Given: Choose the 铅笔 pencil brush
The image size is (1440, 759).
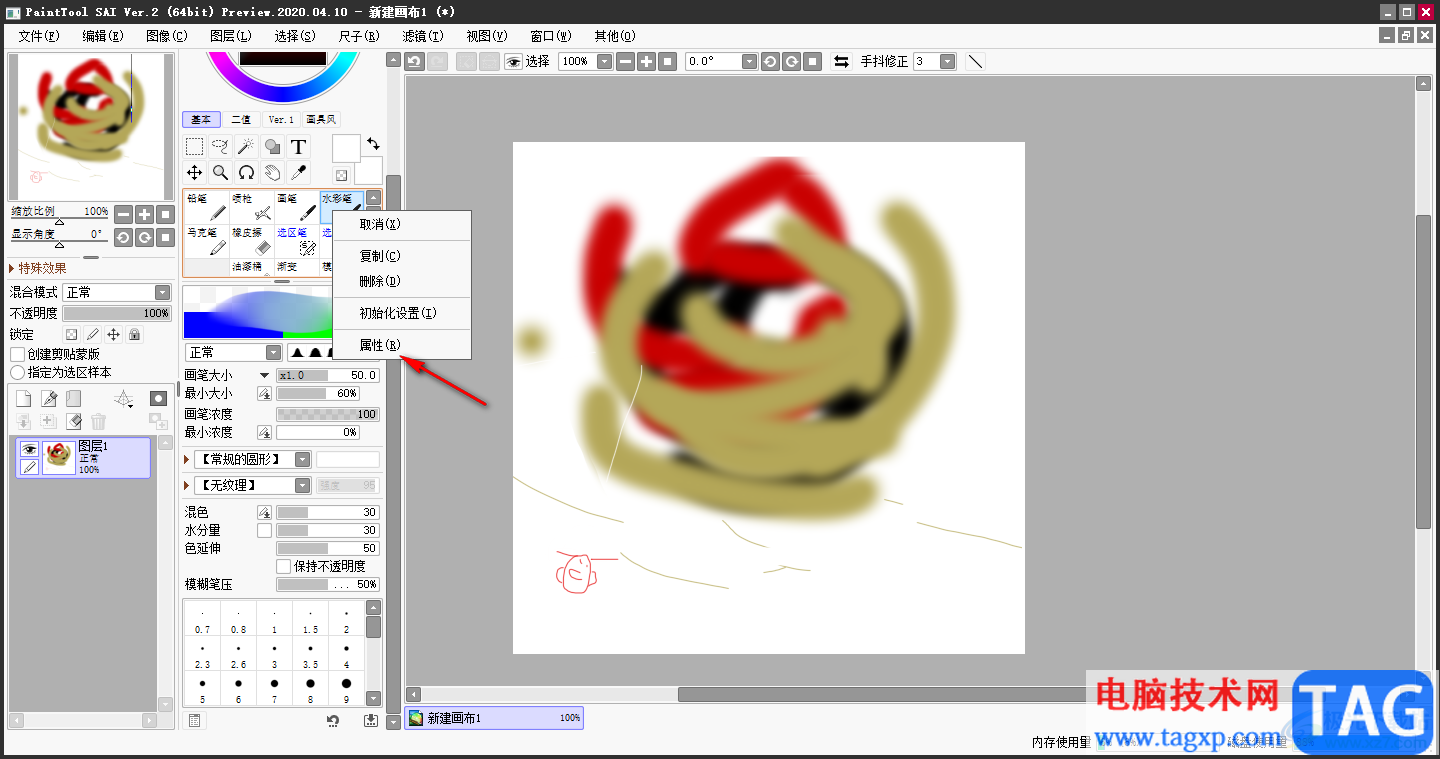Looking at the screenshot, I should (x=206, y=207).
